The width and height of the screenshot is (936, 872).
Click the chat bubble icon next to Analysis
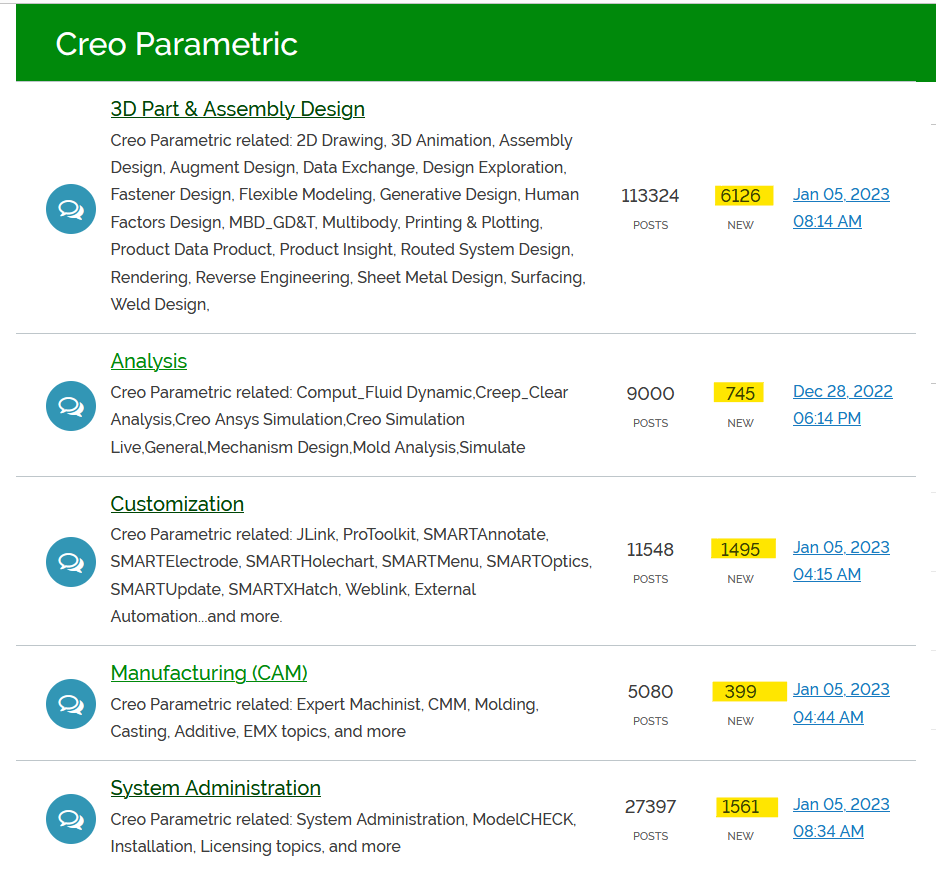click(71, 406)
